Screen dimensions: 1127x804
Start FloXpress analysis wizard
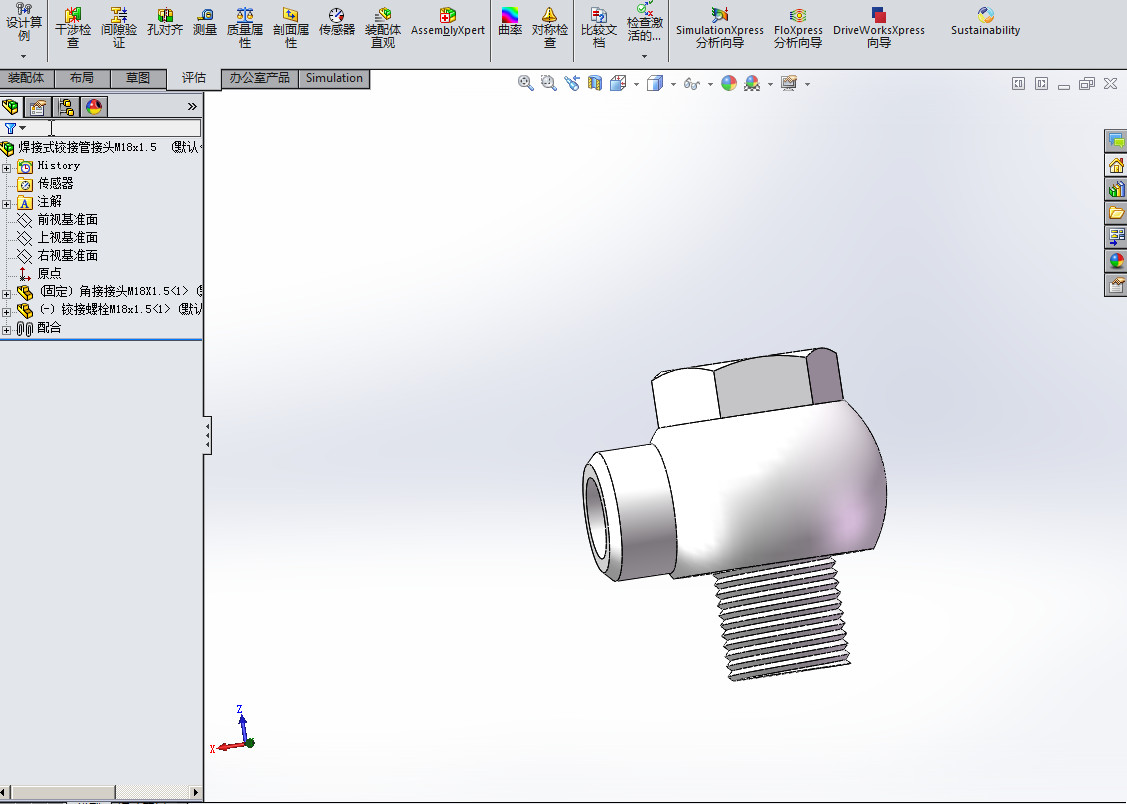798,27
